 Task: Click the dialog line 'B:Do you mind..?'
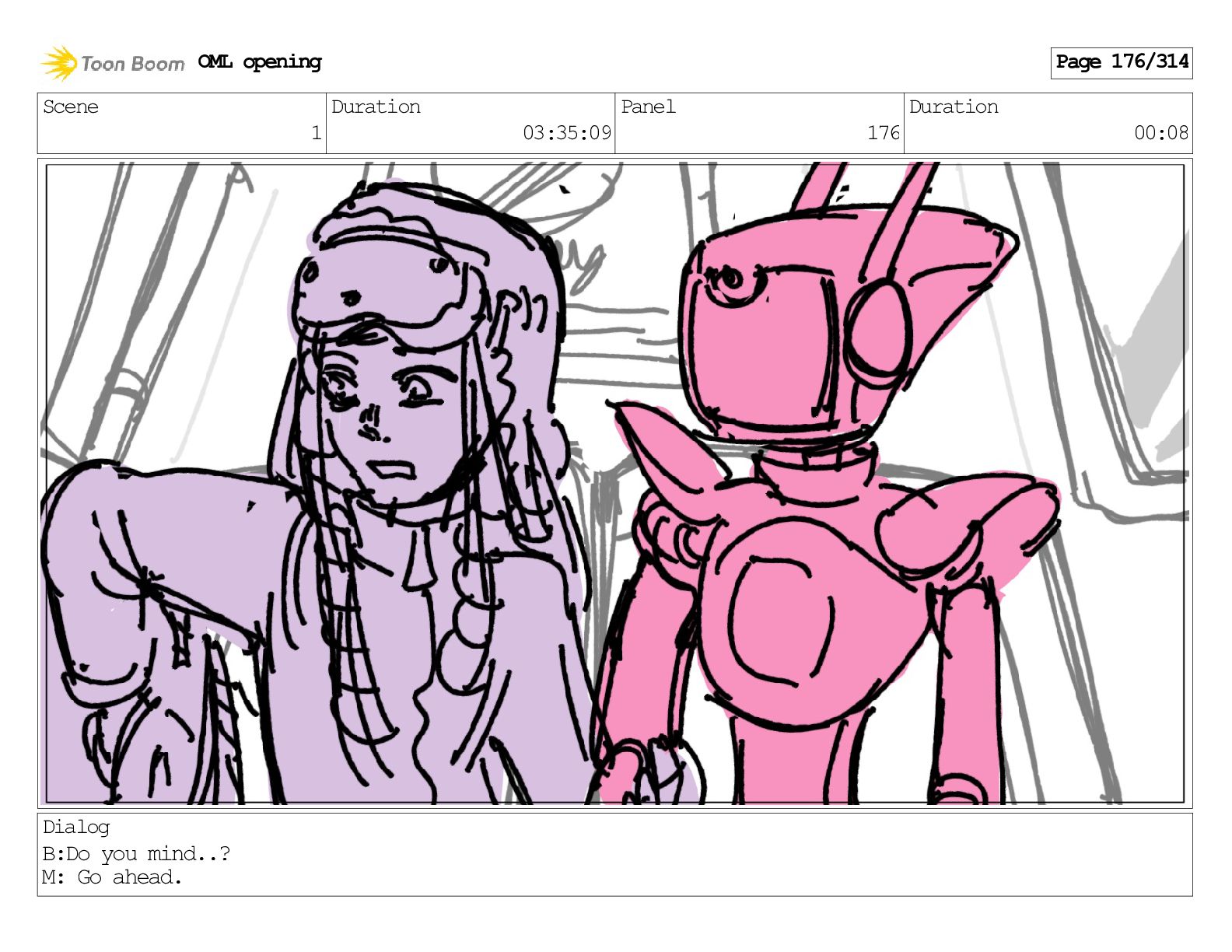(136, 854)
